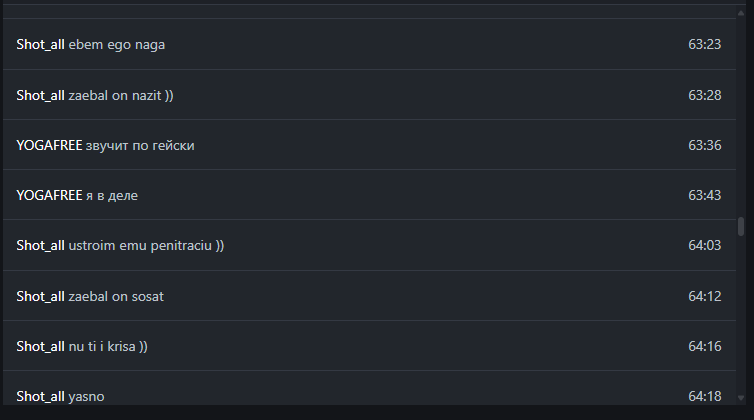Select the 'я в деле' message text
The image size is (754, 420).
point(112,195)
